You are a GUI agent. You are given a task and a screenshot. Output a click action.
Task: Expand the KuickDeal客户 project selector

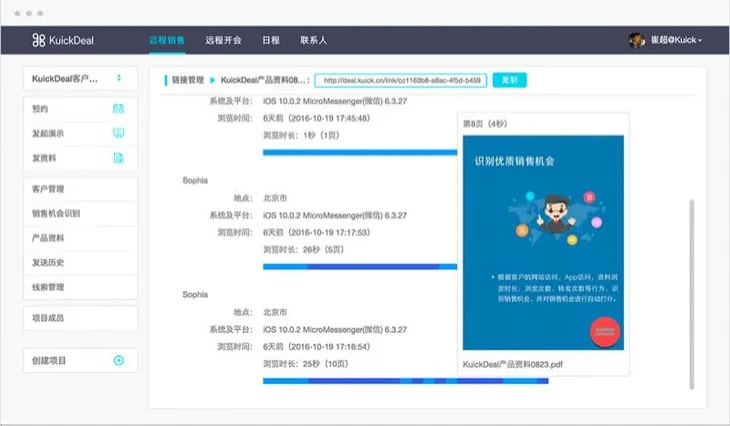tap(81, 78)
